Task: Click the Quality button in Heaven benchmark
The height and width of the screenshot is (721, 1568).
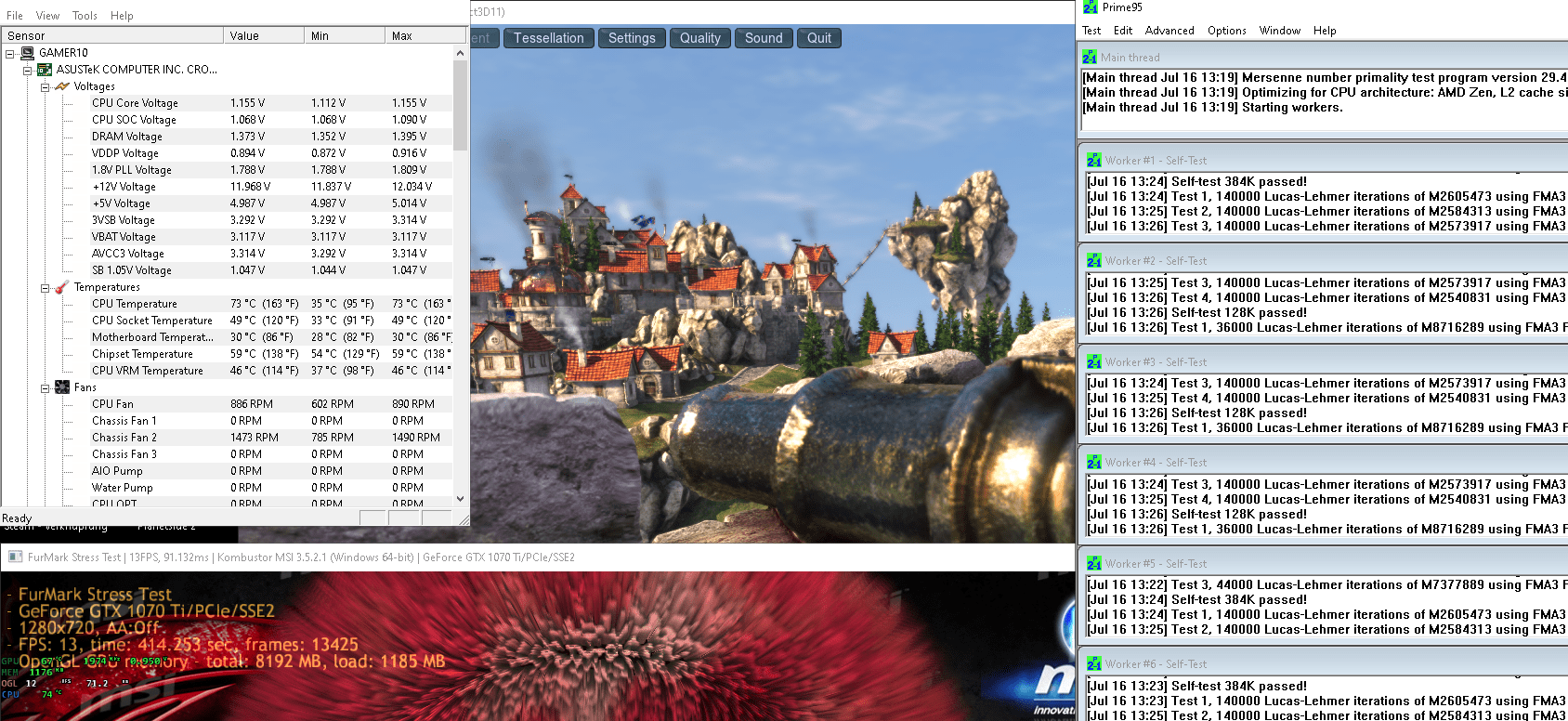Action: 700,38
